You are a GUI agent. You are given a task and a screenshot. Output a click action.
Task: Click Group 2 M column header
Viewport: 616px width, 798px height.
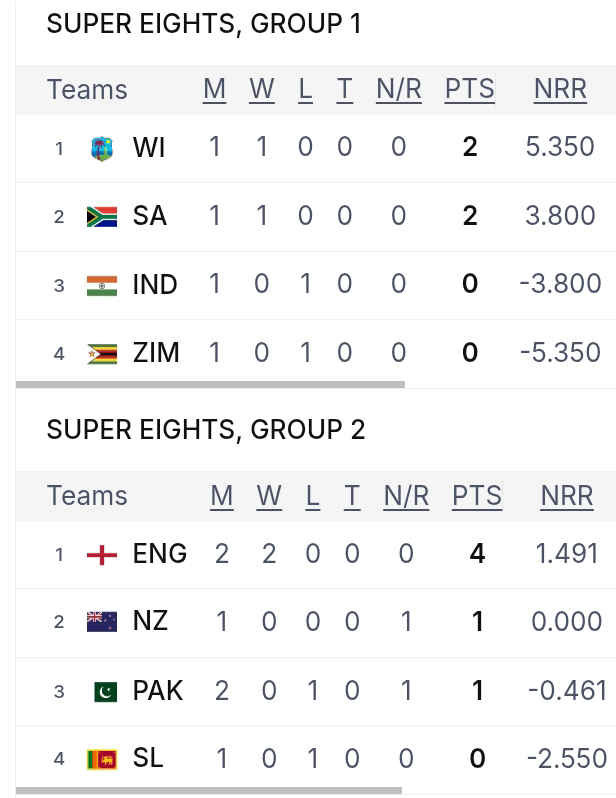click(221, 496)
